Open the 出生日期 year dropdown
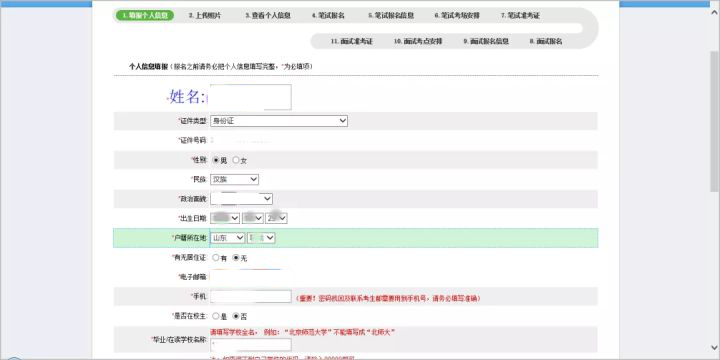Screen dimensions: 720x360 [225, 218]
